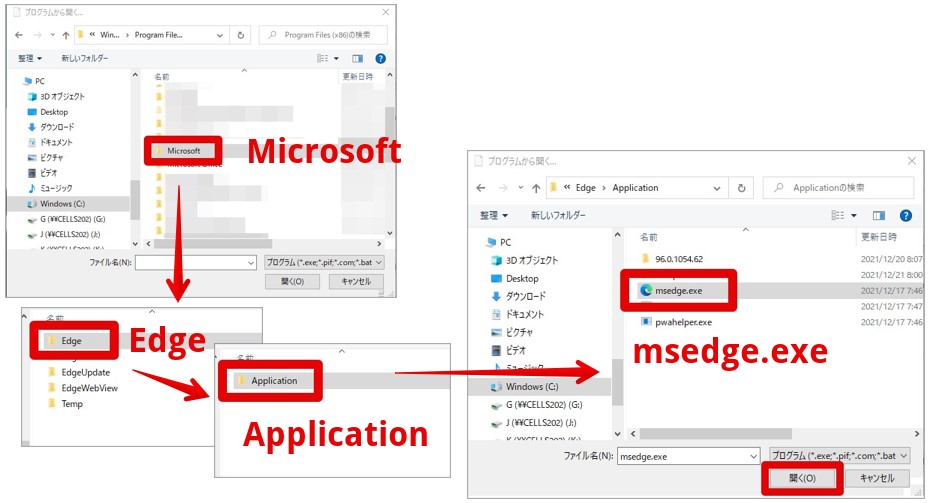This screenshot has width=933, height=503.
Task: Navigate back in the Application dialog
Action: point(481,188)
